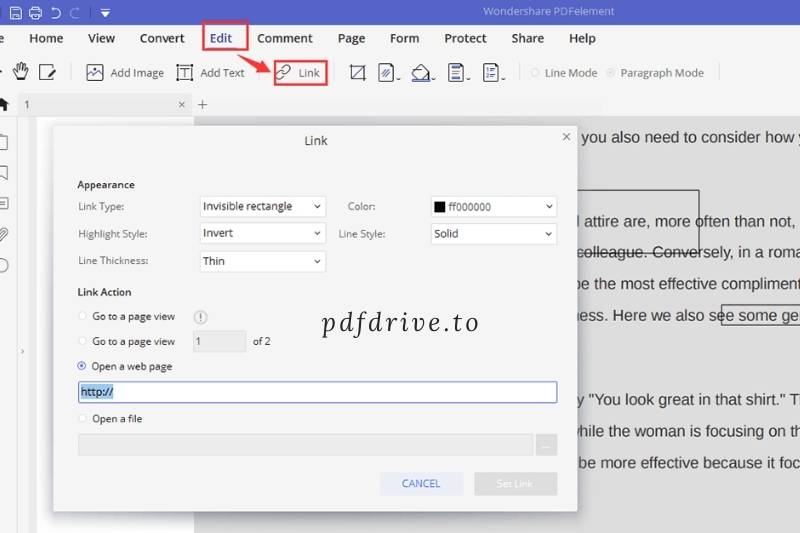Image resolution: width=800 pixels, height=533 pixels.
Task: Select the Edit object tool icon
Action: point(47,72)
